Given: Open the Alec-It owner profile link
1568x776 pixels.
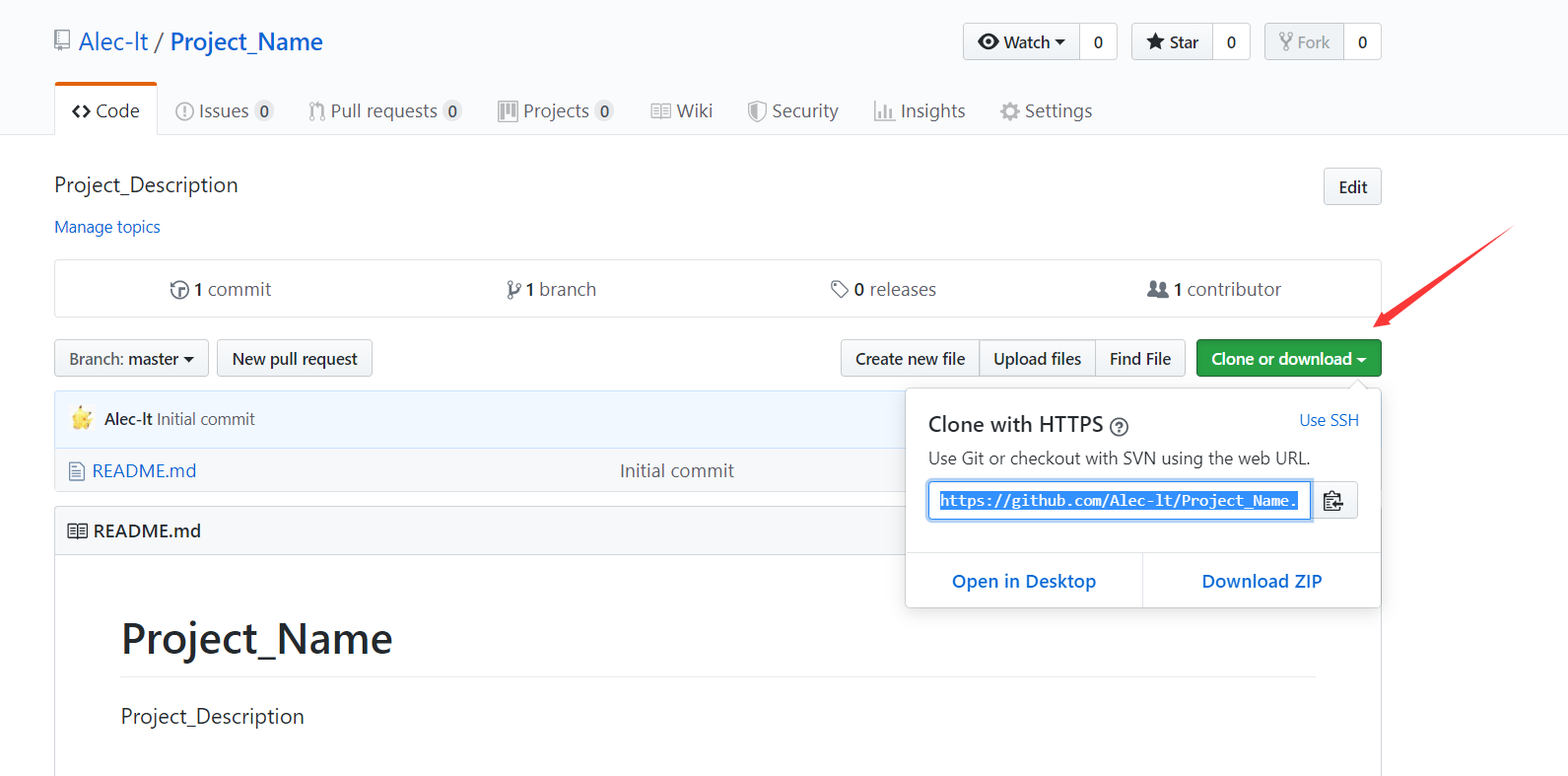Looking at the screenshot, I should pos(113,42).
